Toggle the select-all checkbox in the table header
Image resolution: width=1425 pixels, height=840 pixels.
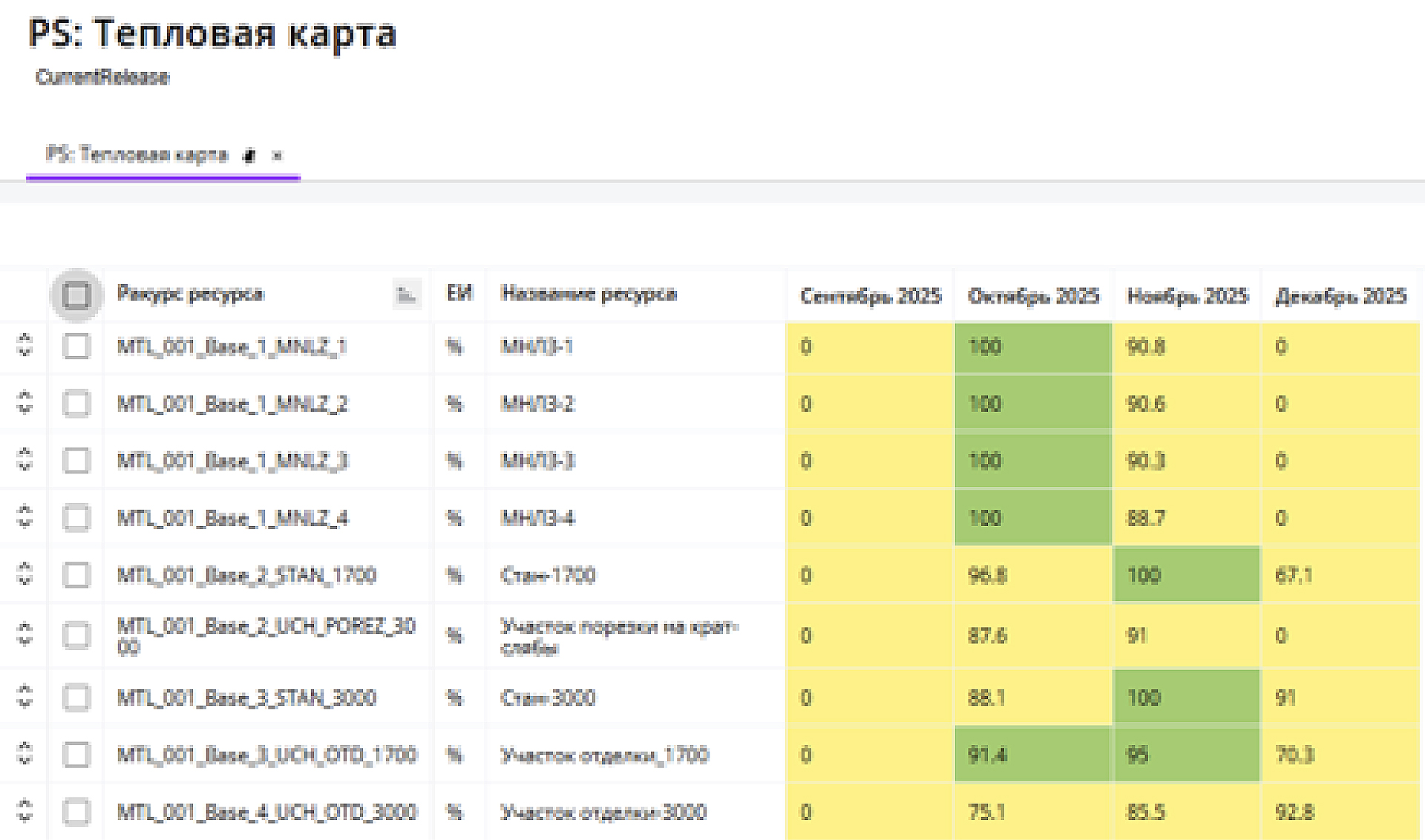pyautogui.click(x=76, y=295)
